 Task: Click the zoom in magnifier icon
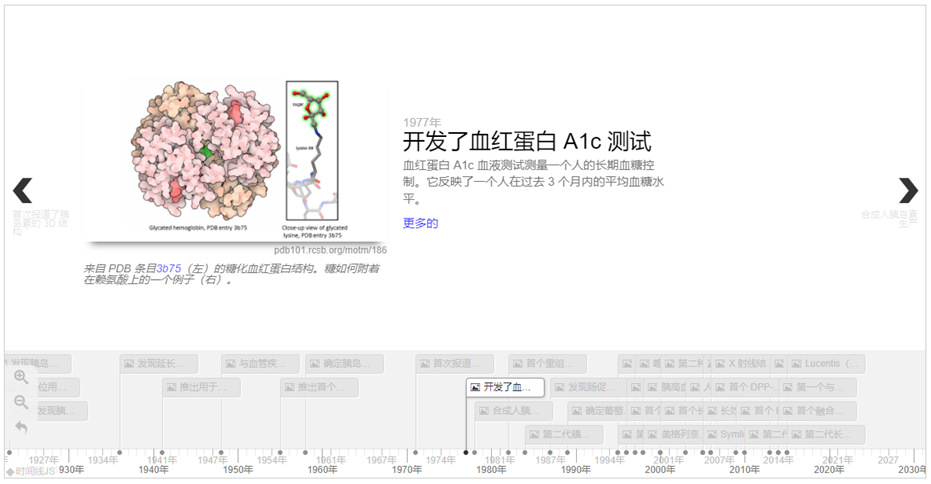pos(21,377)
